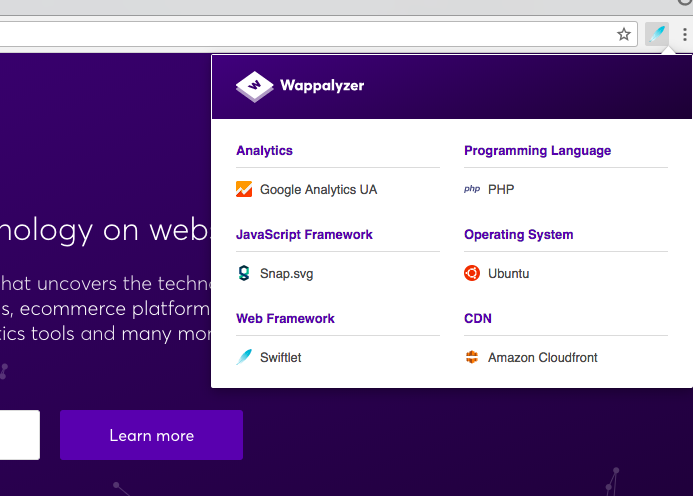Select the Amazon Cloudfront entry

(542, 357)
